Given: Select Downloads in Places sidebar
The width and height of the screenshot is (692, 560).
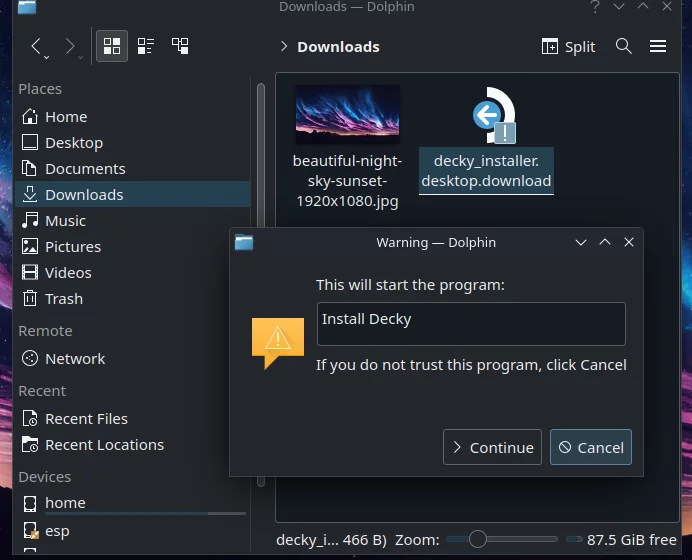Looking at the screenshot, I should coord(132,195).
